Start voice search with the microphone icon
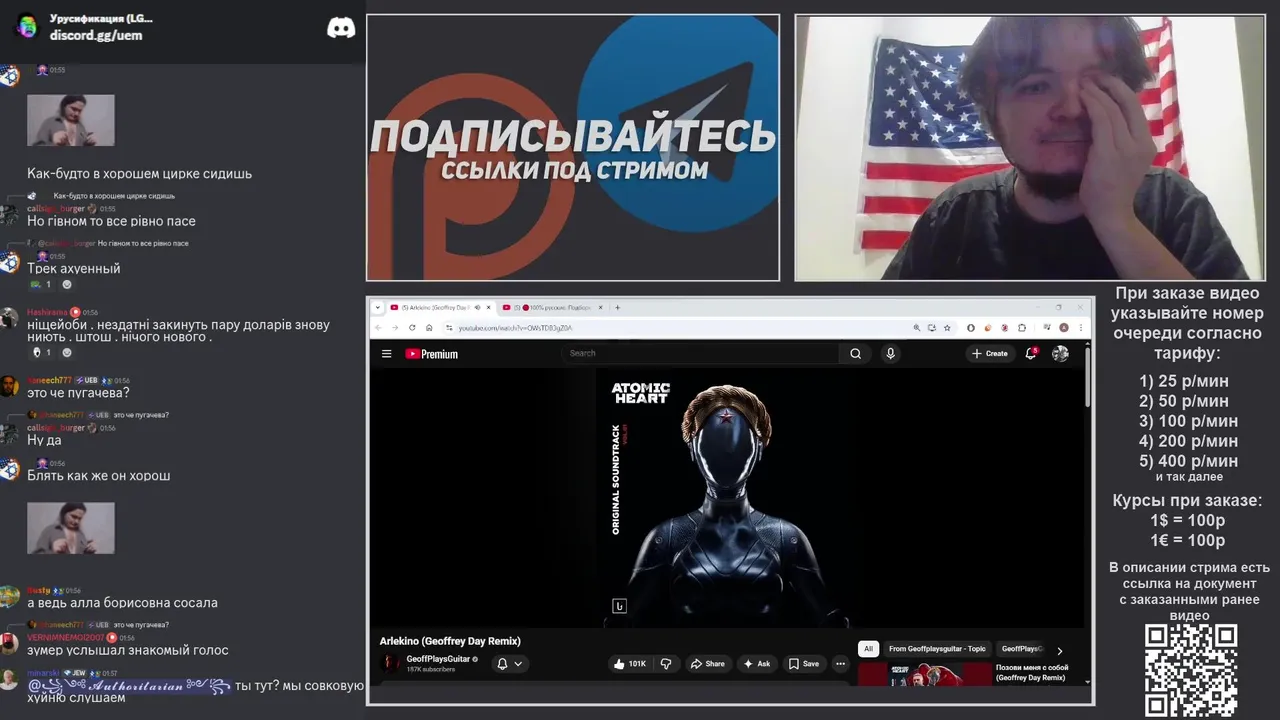Screen dimensions: 1280x720 (x=890, y=353)
